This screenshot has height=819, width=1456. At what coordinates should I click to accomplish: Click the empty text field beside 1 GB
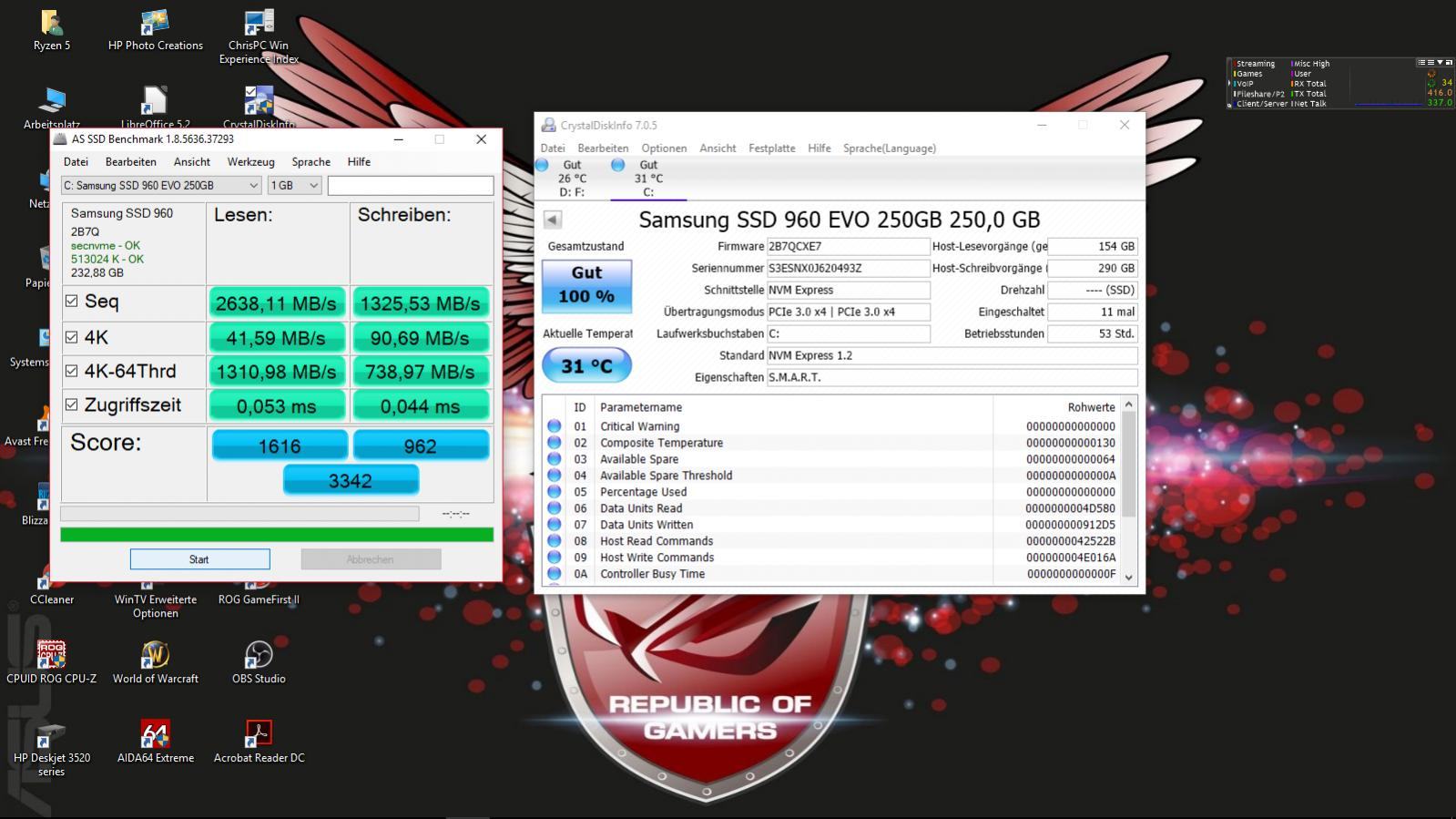click(x=411, y=185)
